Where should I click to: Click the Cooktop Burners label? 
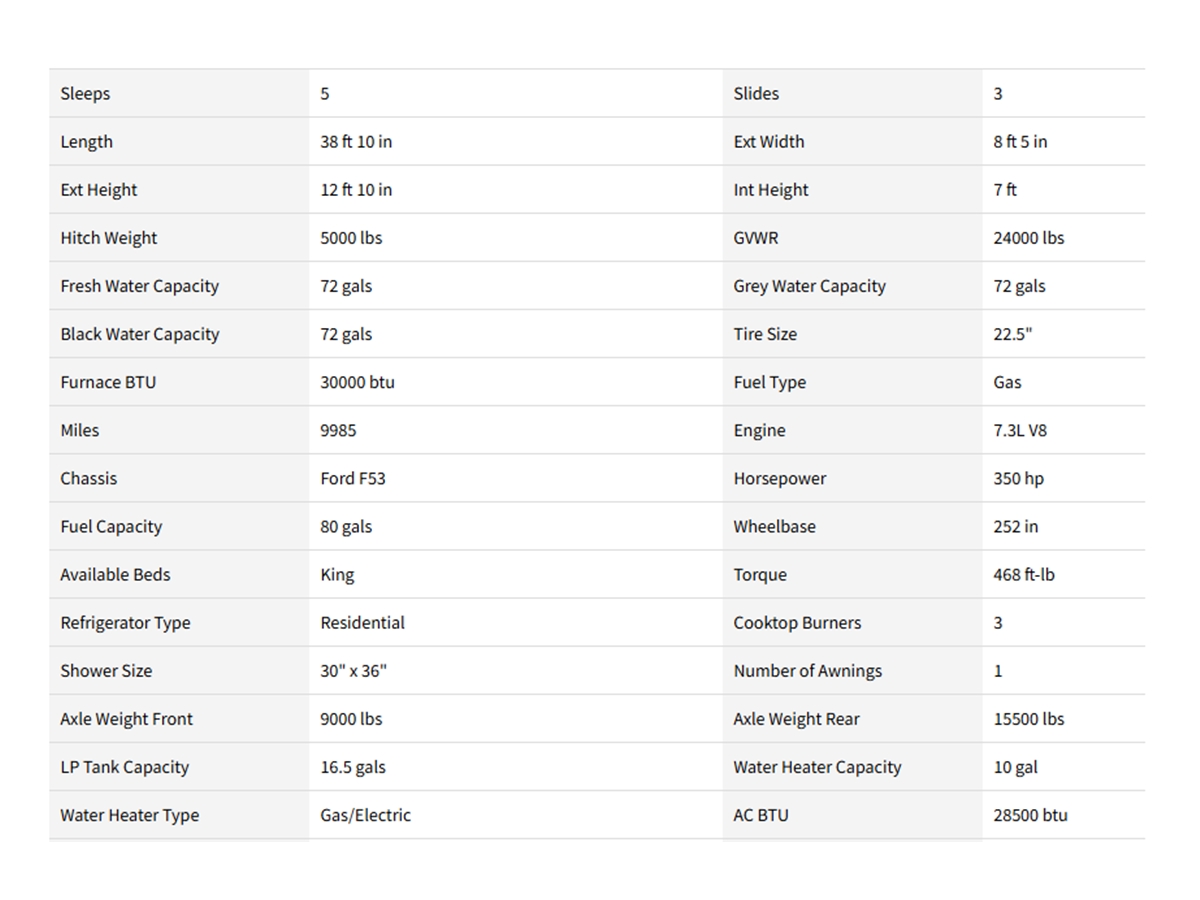(797, 623)
